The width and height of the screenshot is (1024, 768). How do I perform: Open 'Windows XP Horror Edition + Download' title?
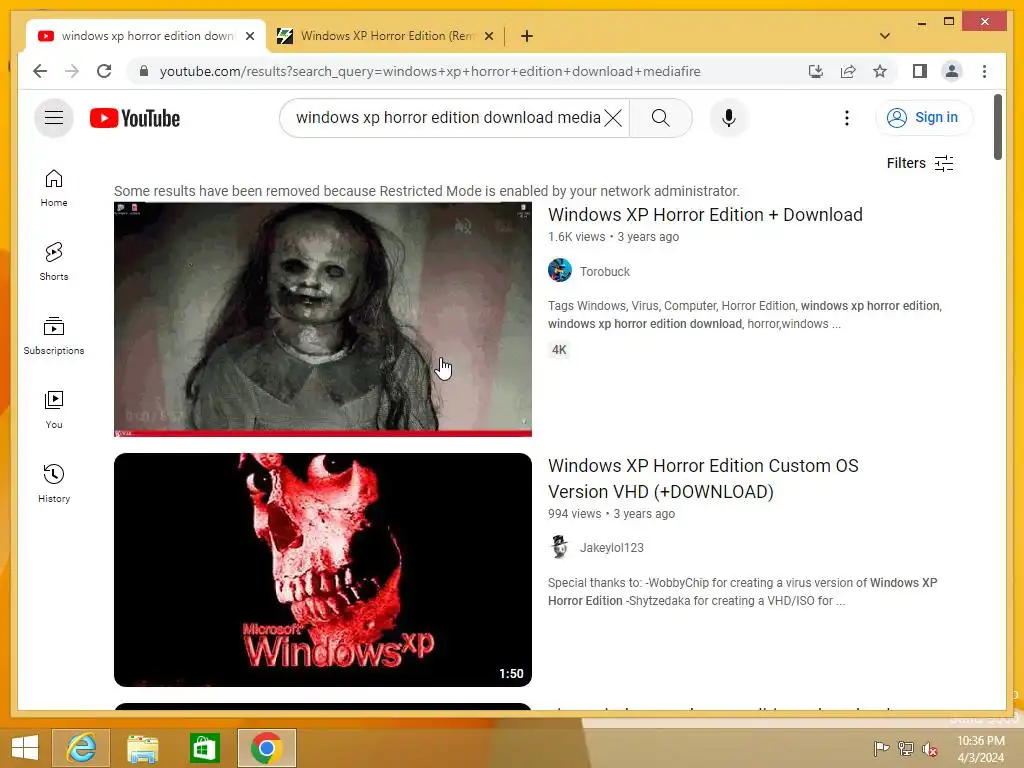click(x=705, y=215)
